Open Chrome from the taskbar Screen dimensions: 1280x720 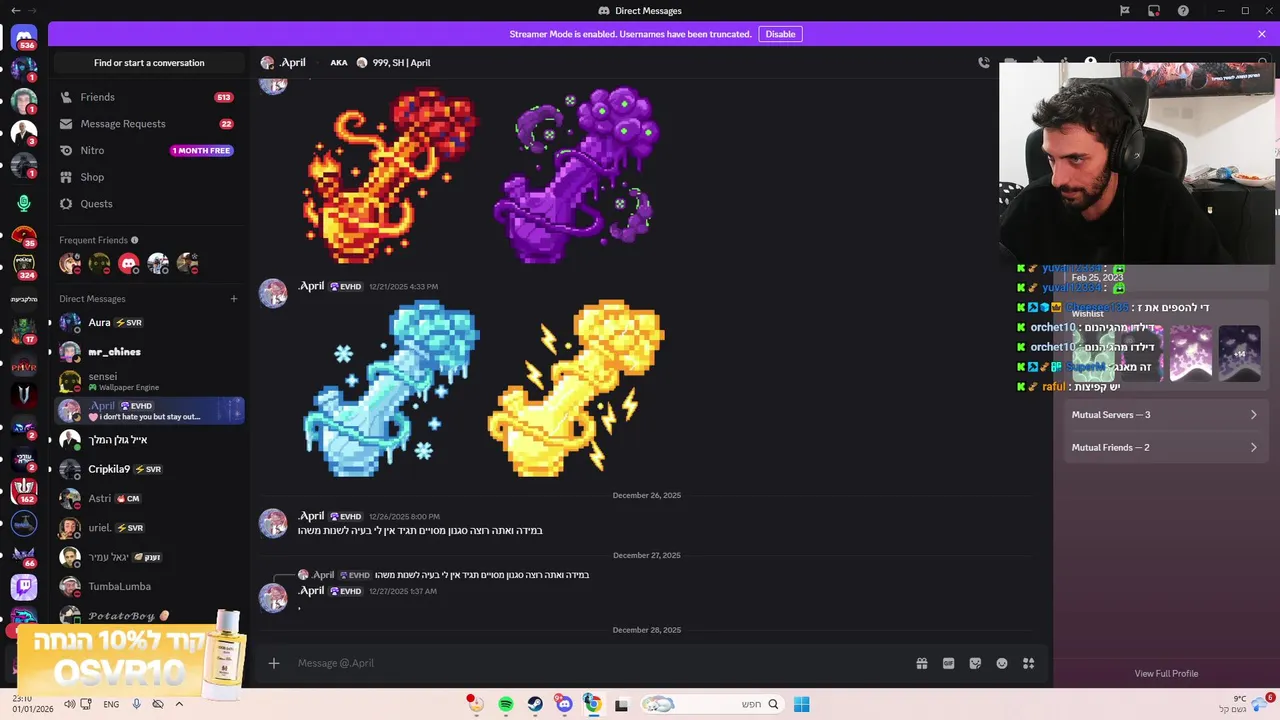point(593,704)
